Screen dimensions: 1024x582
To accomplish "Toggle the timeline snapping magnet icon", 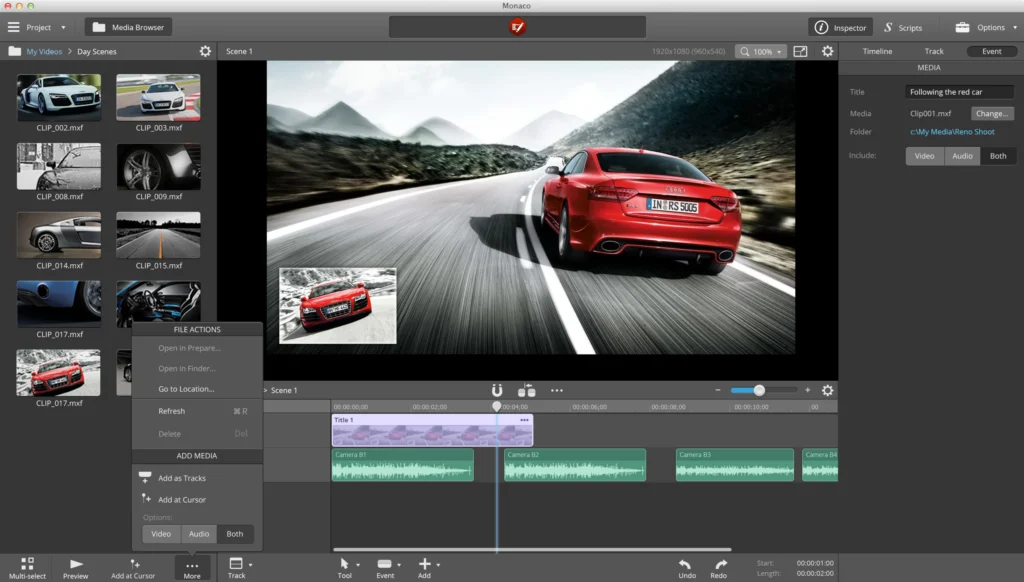I will [497, 391].
